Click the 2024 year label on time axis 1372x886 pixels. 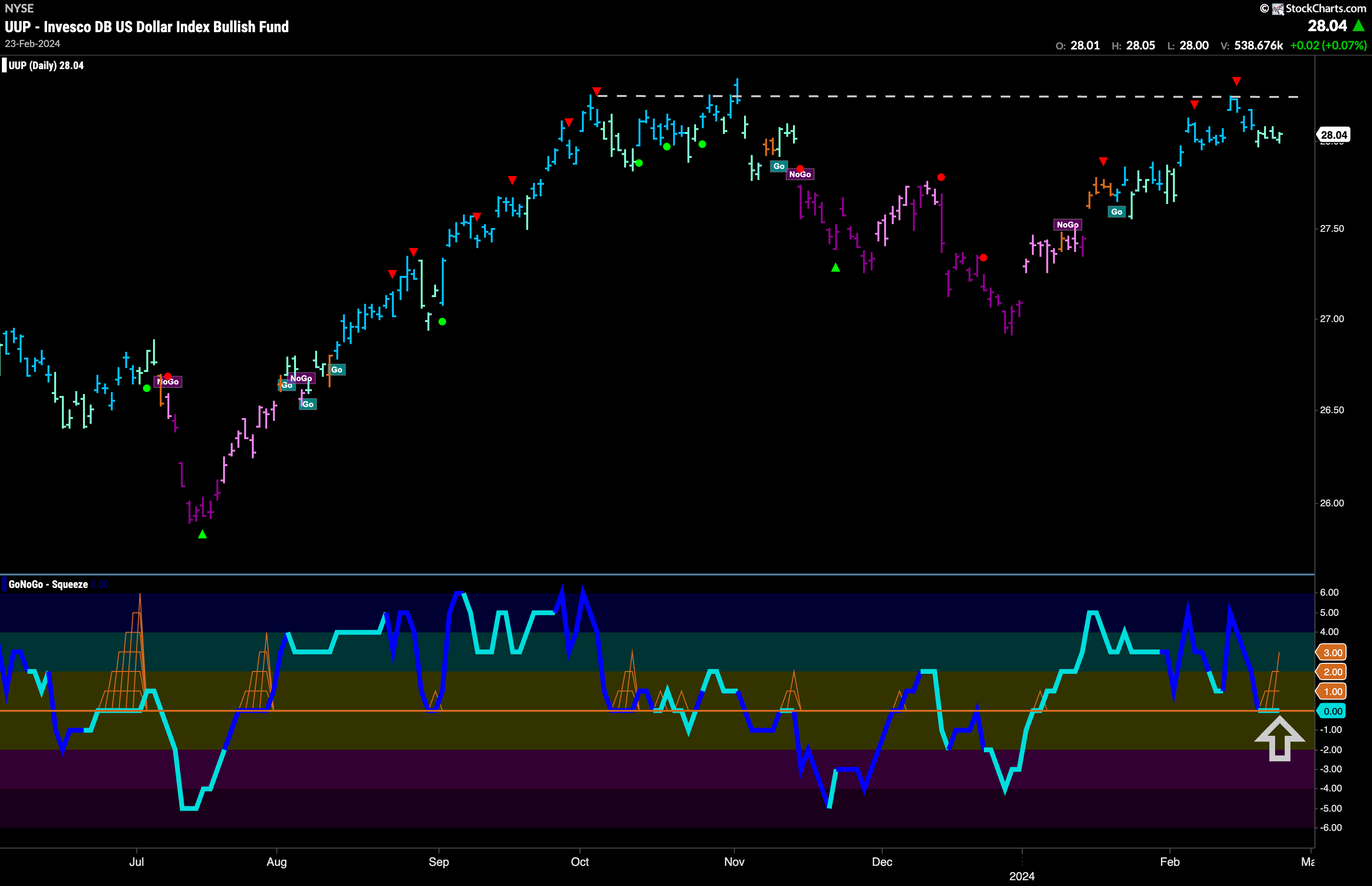pos(1022,876)
